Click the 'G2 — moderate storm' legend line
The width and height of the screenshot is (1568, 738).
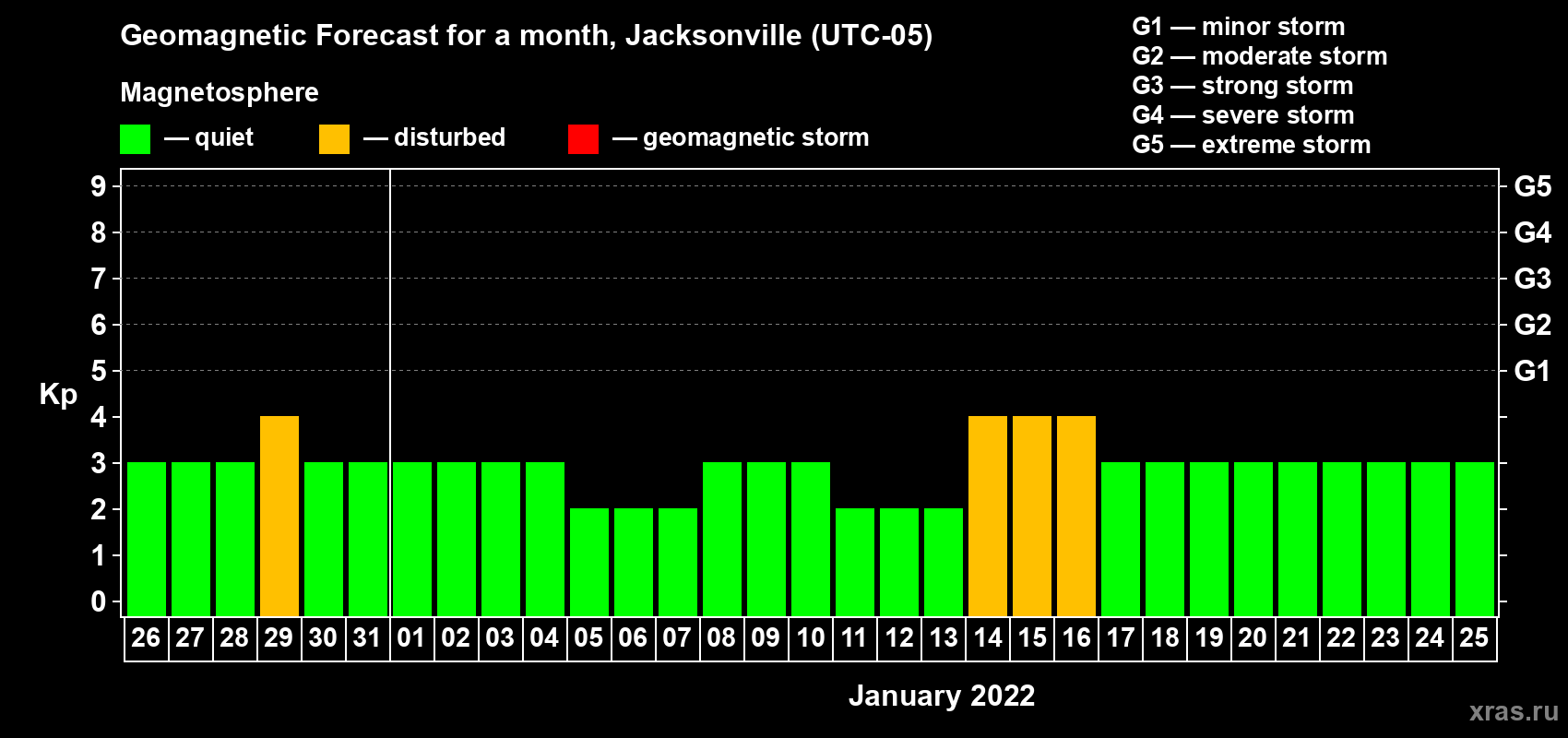[x=1260, y=56]
